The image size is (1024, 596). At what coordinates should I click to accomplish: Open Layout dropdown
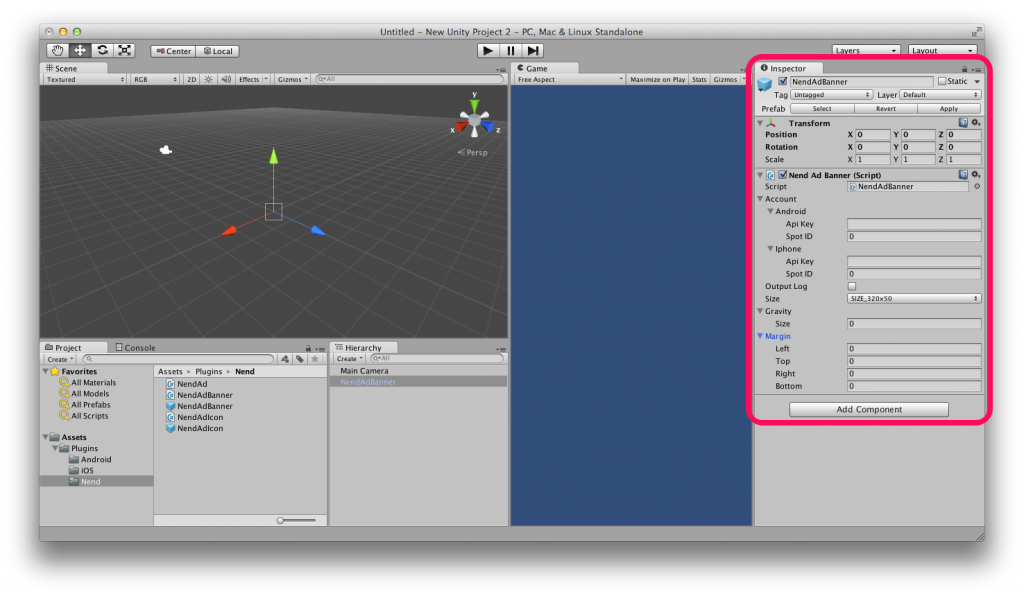[x=942, y=50]
